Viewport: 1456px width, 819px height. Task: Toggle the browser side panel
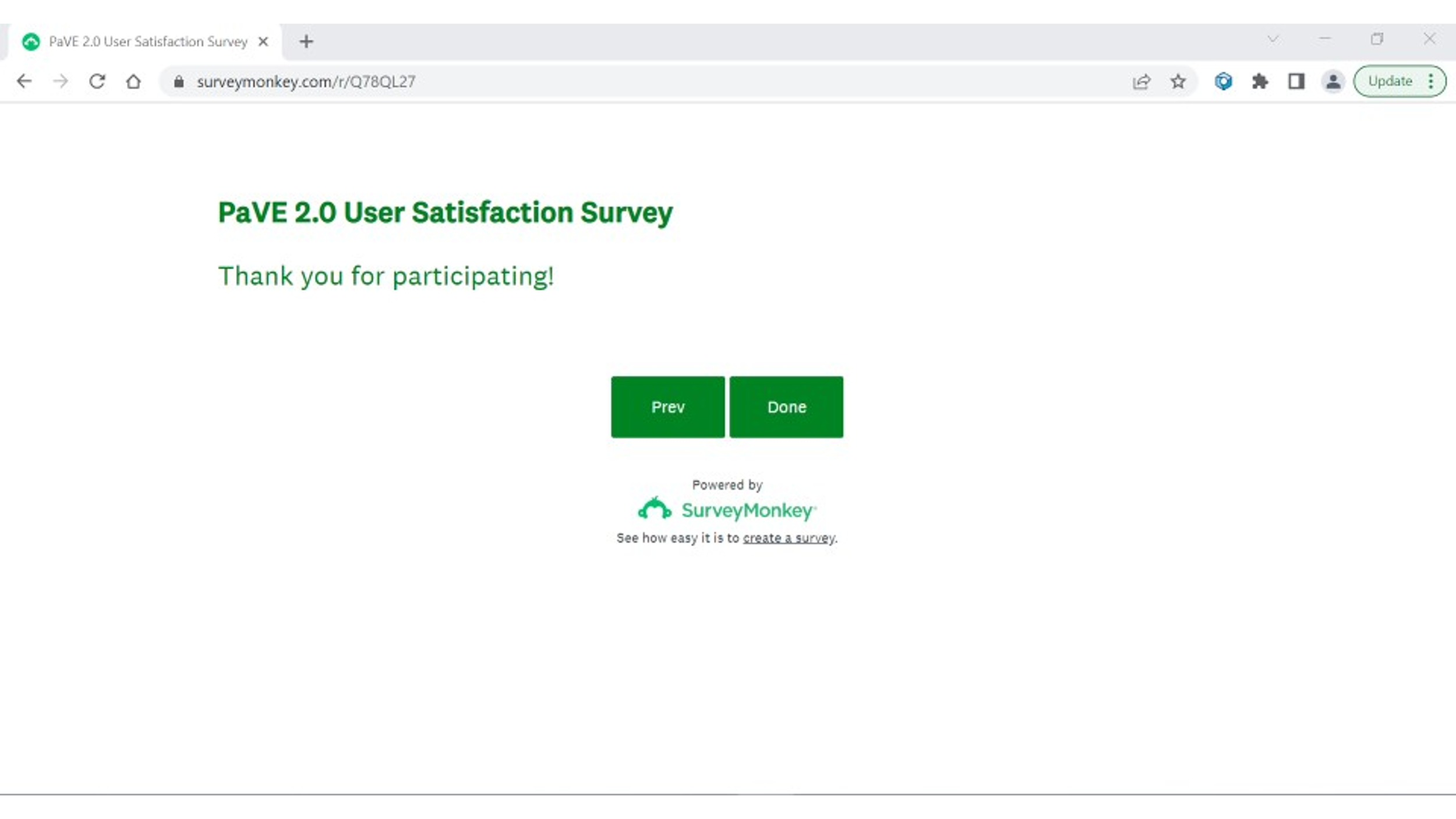click(x=1296, y=81)
